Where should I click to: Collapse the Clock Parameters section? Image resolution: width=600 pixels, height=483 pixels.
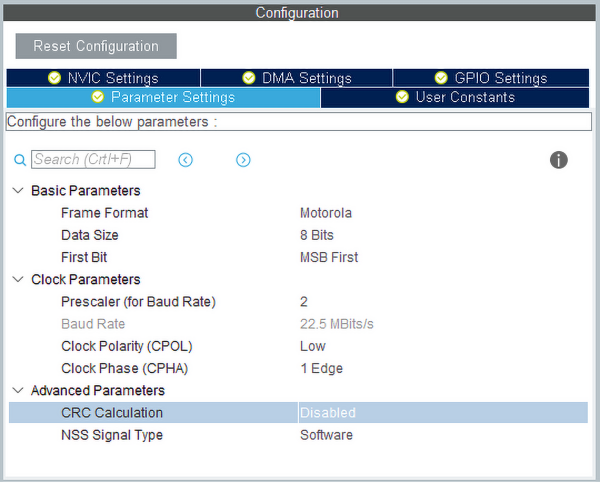18,279
